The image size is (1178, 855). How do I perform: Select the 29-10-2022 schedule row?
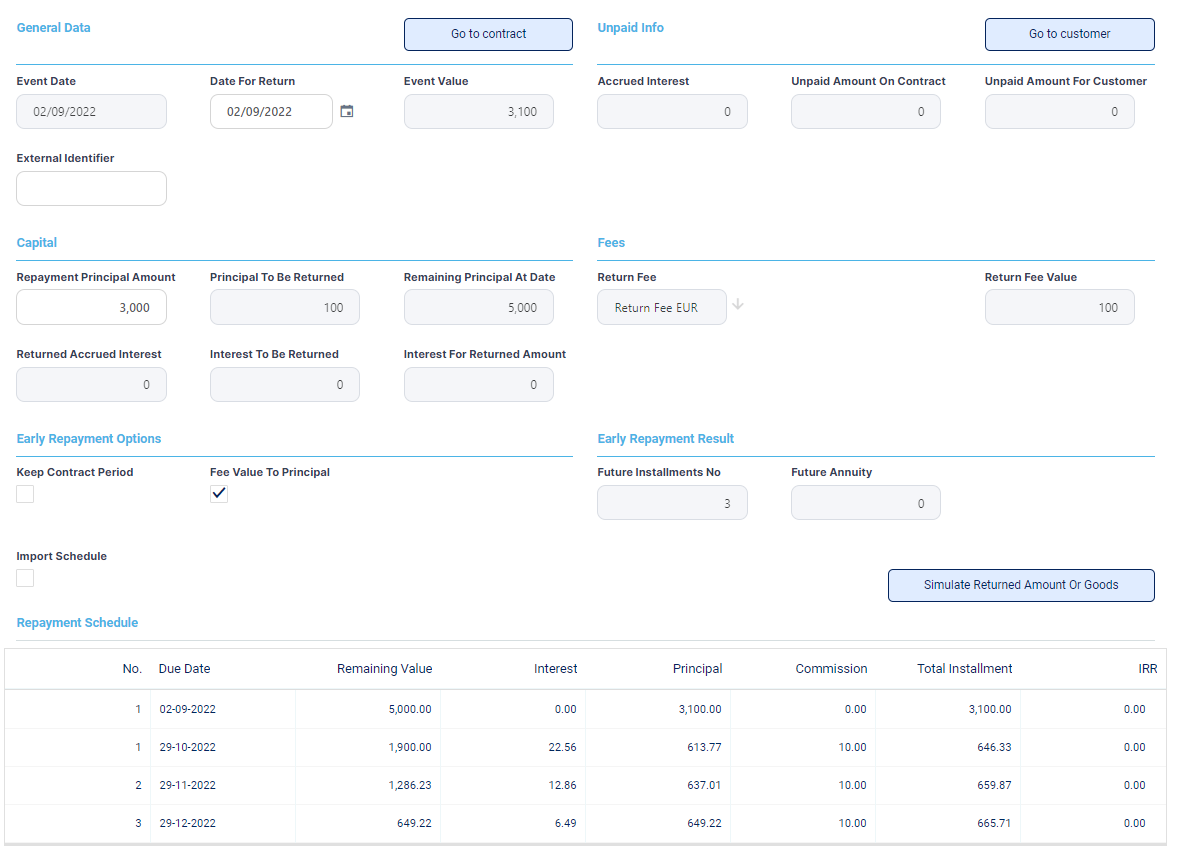pos(187,747)
